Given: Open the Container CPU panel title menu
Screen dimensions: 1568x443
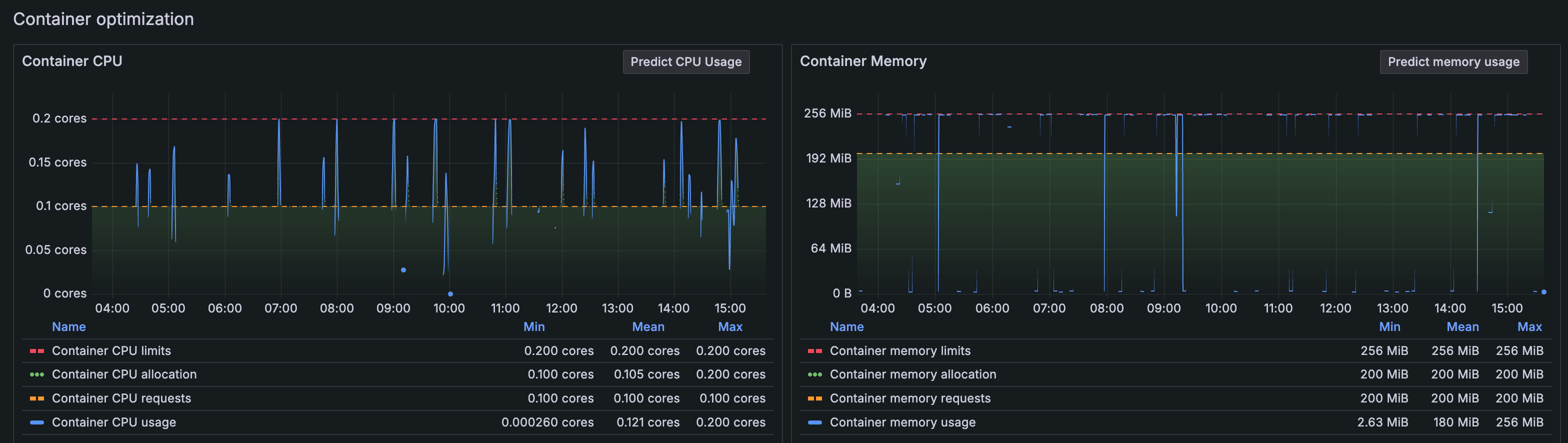Looking at the screenshot, I should point(72,61).
